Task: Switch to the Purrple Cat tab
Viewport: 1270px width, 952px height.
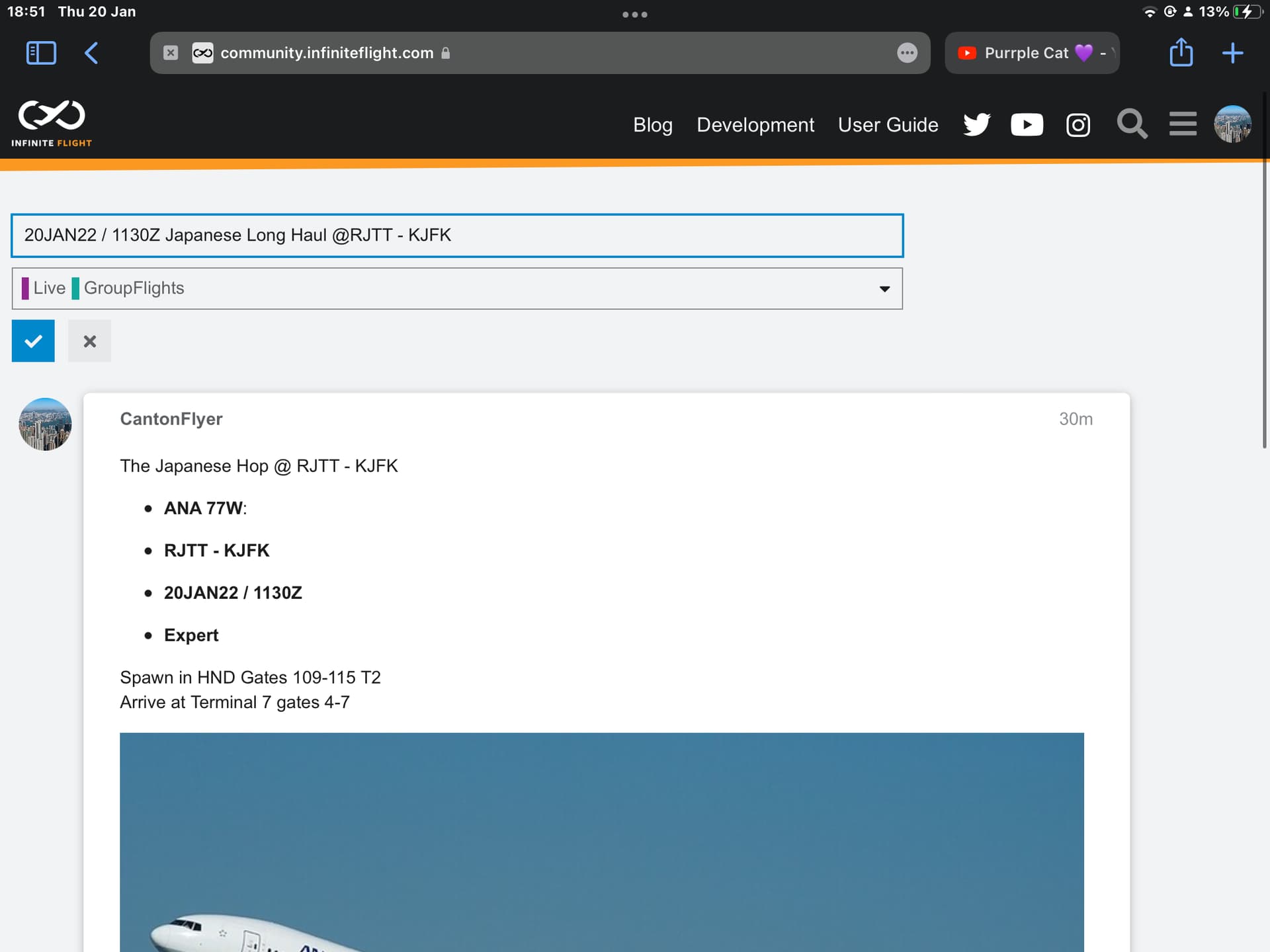Action: click(1031, 53)
